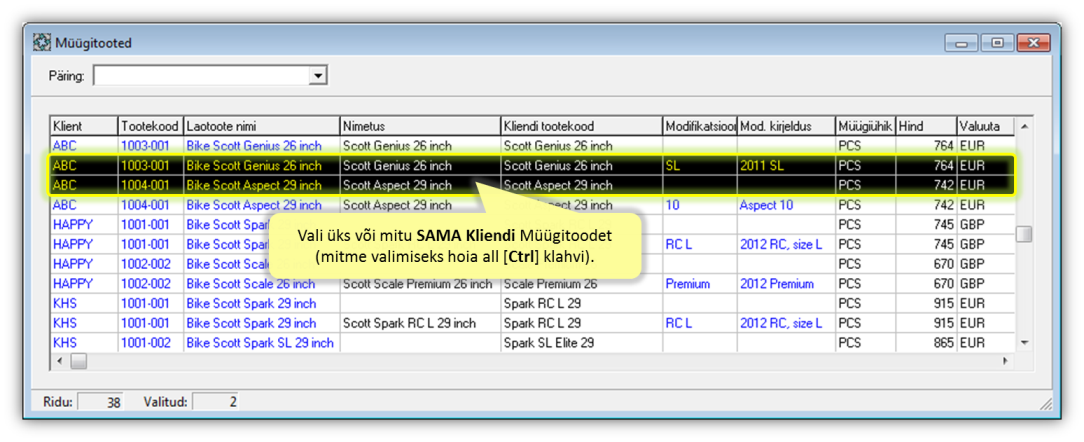Click the 'Premium' modification cell
1084x442 pixels.
pos(700,284)
